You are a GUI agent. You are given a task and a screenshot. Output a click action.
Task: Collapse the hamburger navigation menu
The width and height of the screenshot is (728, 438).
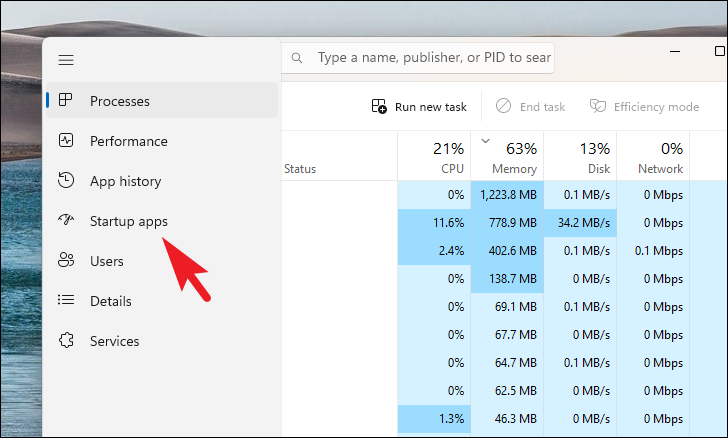click(x=66, y=60)
